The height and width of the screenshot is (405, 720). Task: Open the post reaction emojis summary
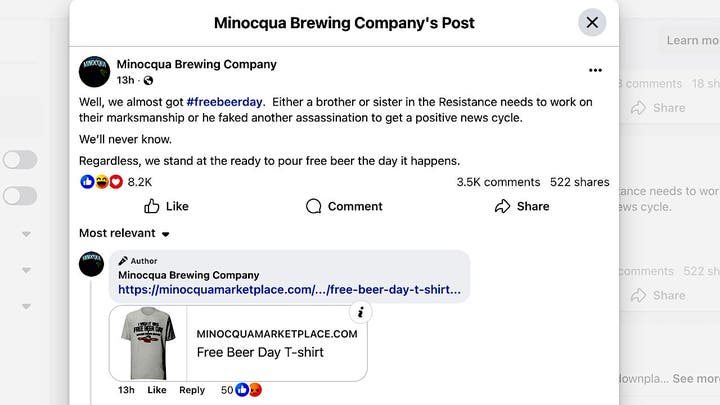point(101,182)
